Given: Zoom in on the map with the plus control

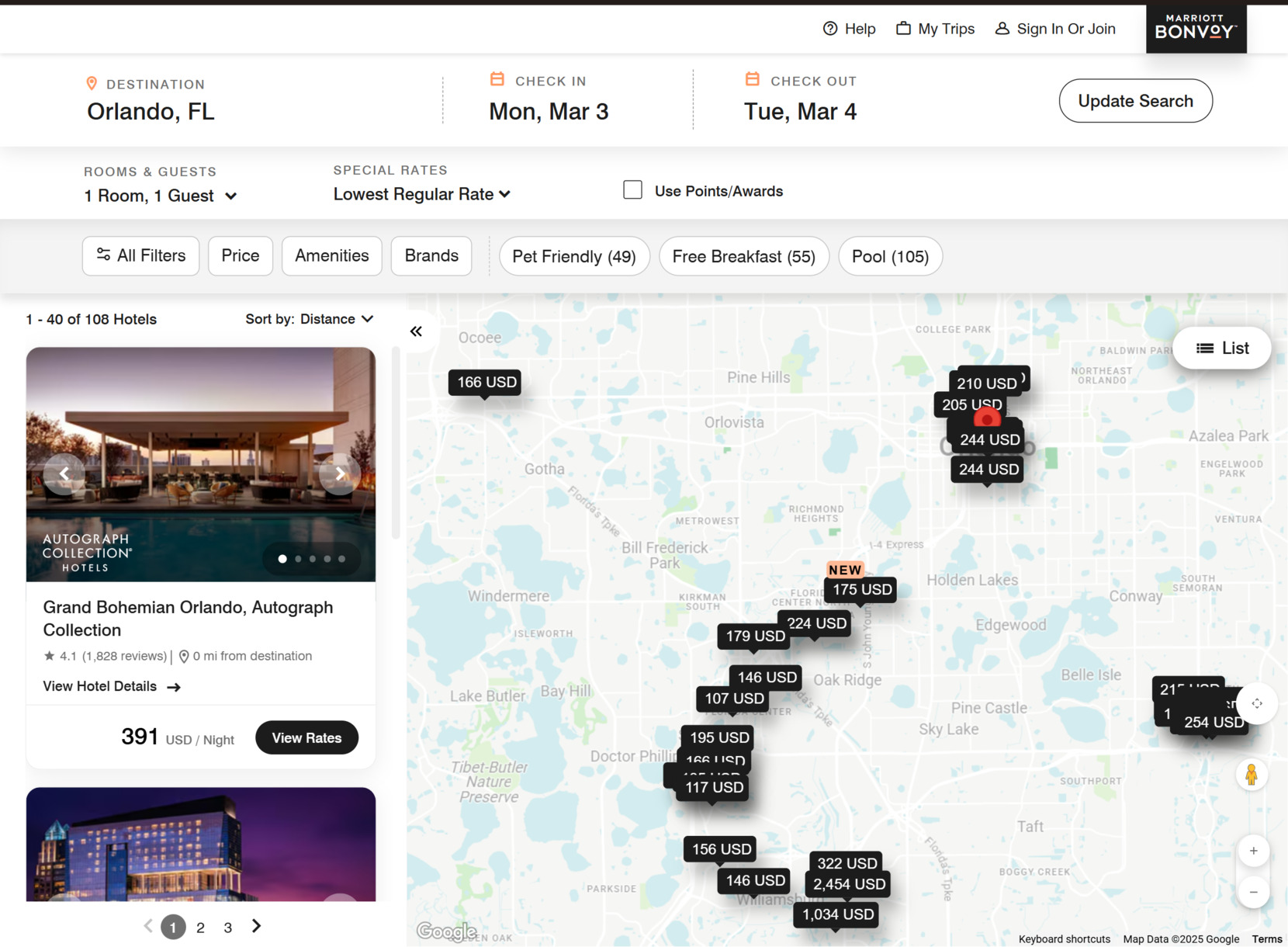Looking at the screenshot, I should point(1253,851).
